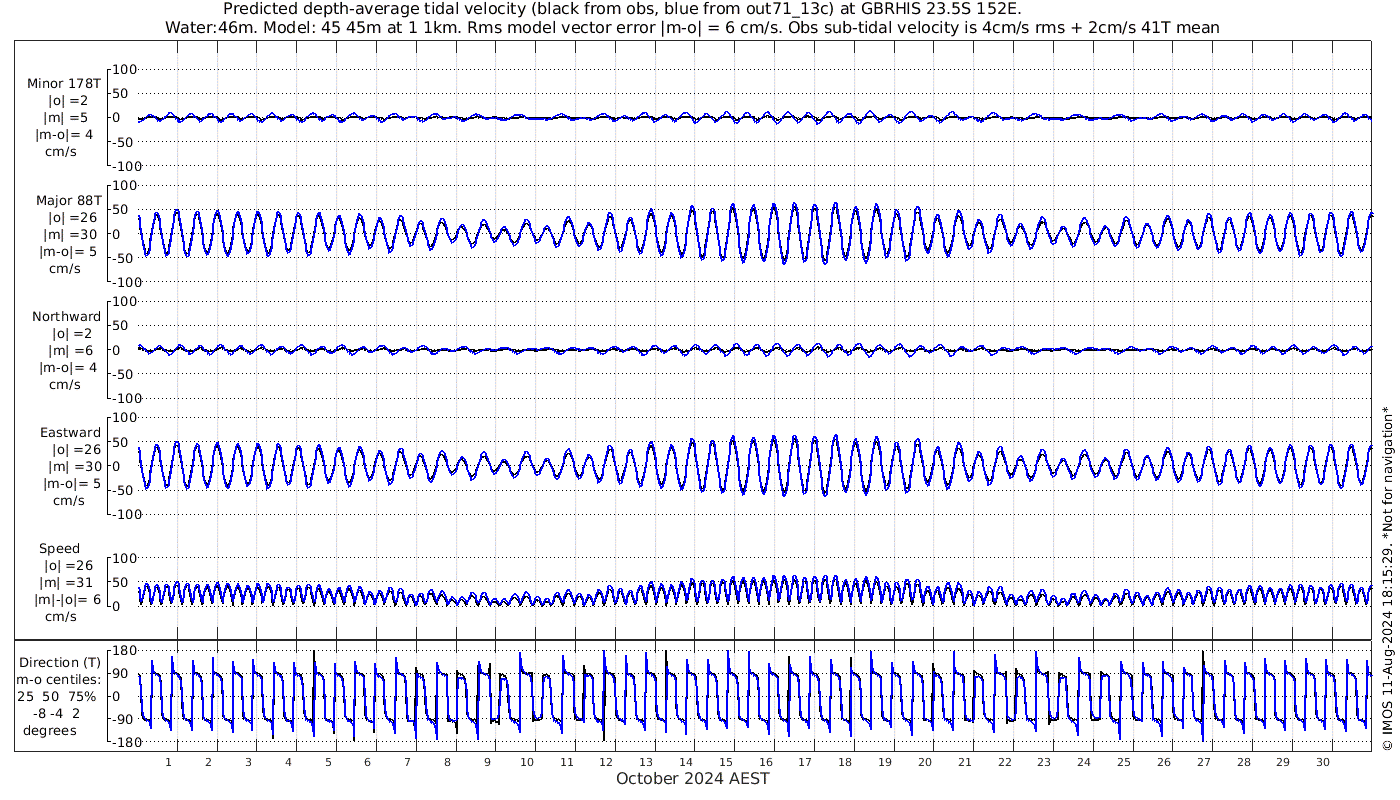Screen dimensions: 1400x800
Task: Click the '100' y-tick of Minor panel
Action: pyautogui.click(x=124, y=70)
